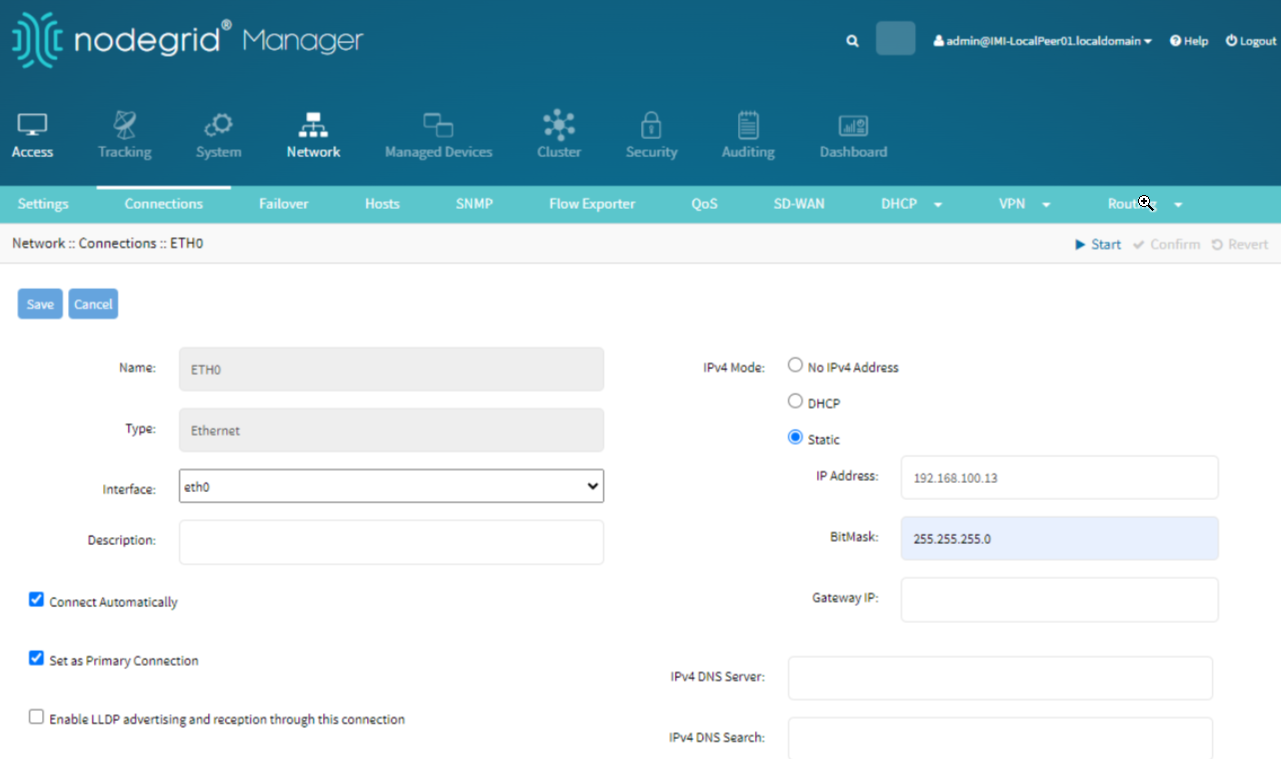Cancel editing the ETH0 connection
This screenshot has width=1281, height=759.
93,304
